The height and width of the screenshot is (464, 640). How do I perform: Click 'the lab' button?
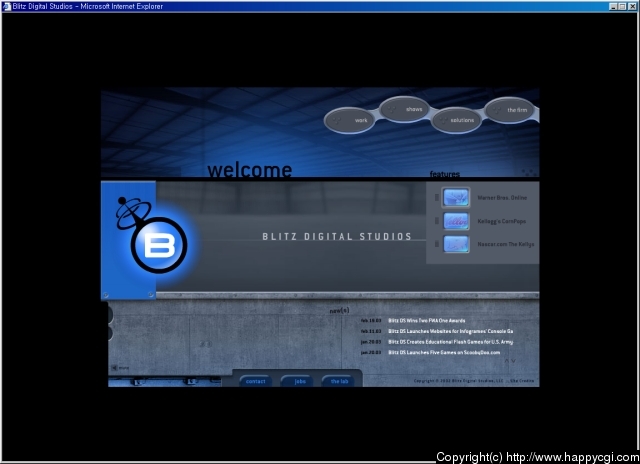click(339, 381)
